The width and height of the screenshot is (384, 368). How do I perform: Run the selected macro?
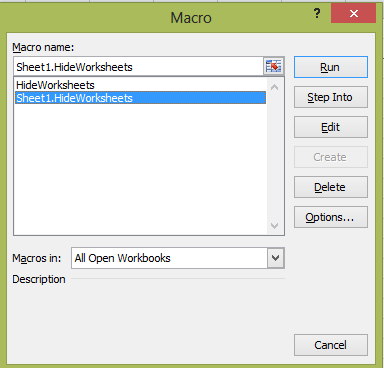coord(331,67)
